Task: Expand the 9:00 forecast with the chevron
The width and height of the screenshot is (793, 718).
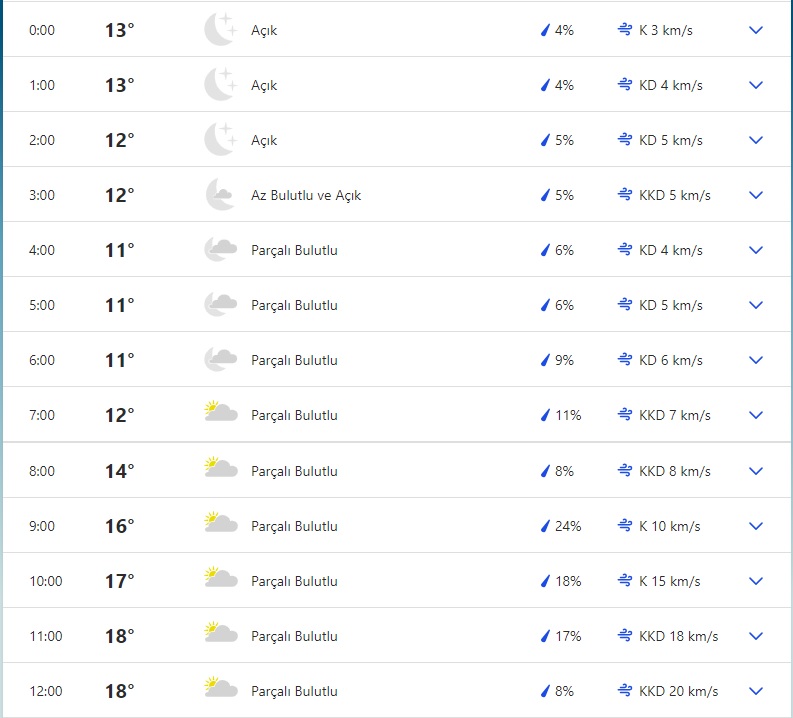Action: click(x=756, y=526)
